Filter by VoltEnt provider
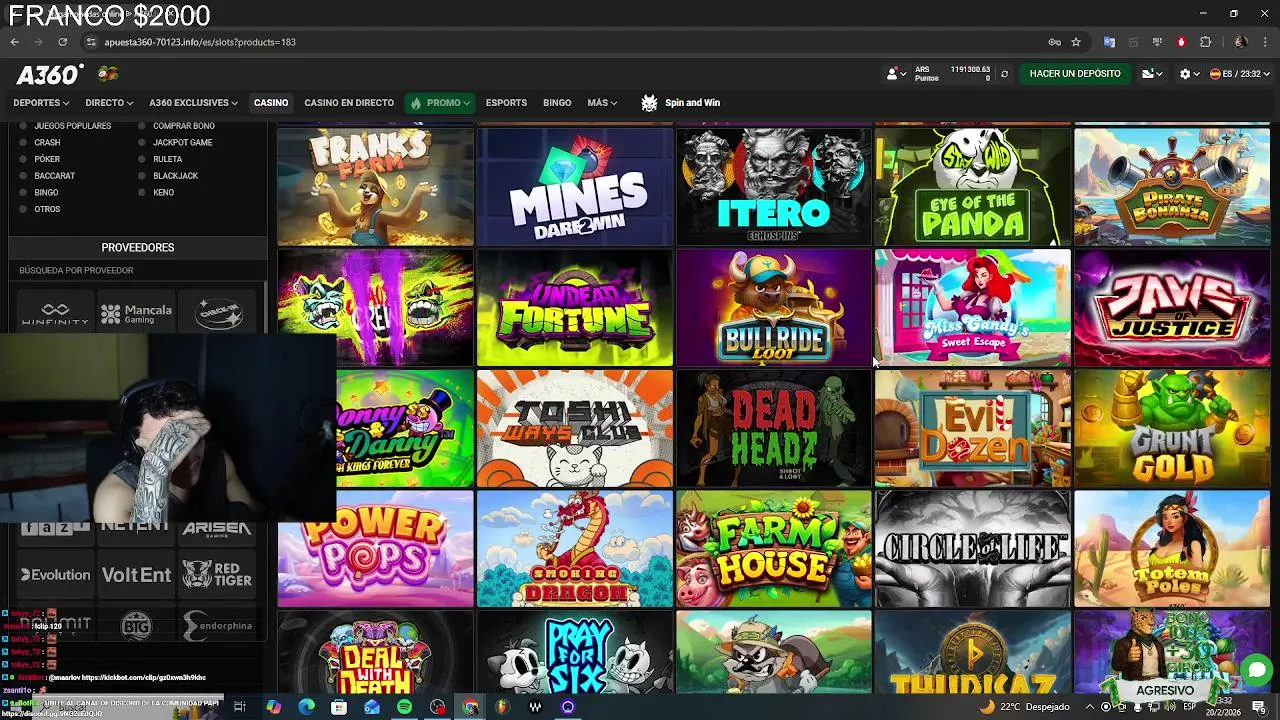 [x=137, y=575]
